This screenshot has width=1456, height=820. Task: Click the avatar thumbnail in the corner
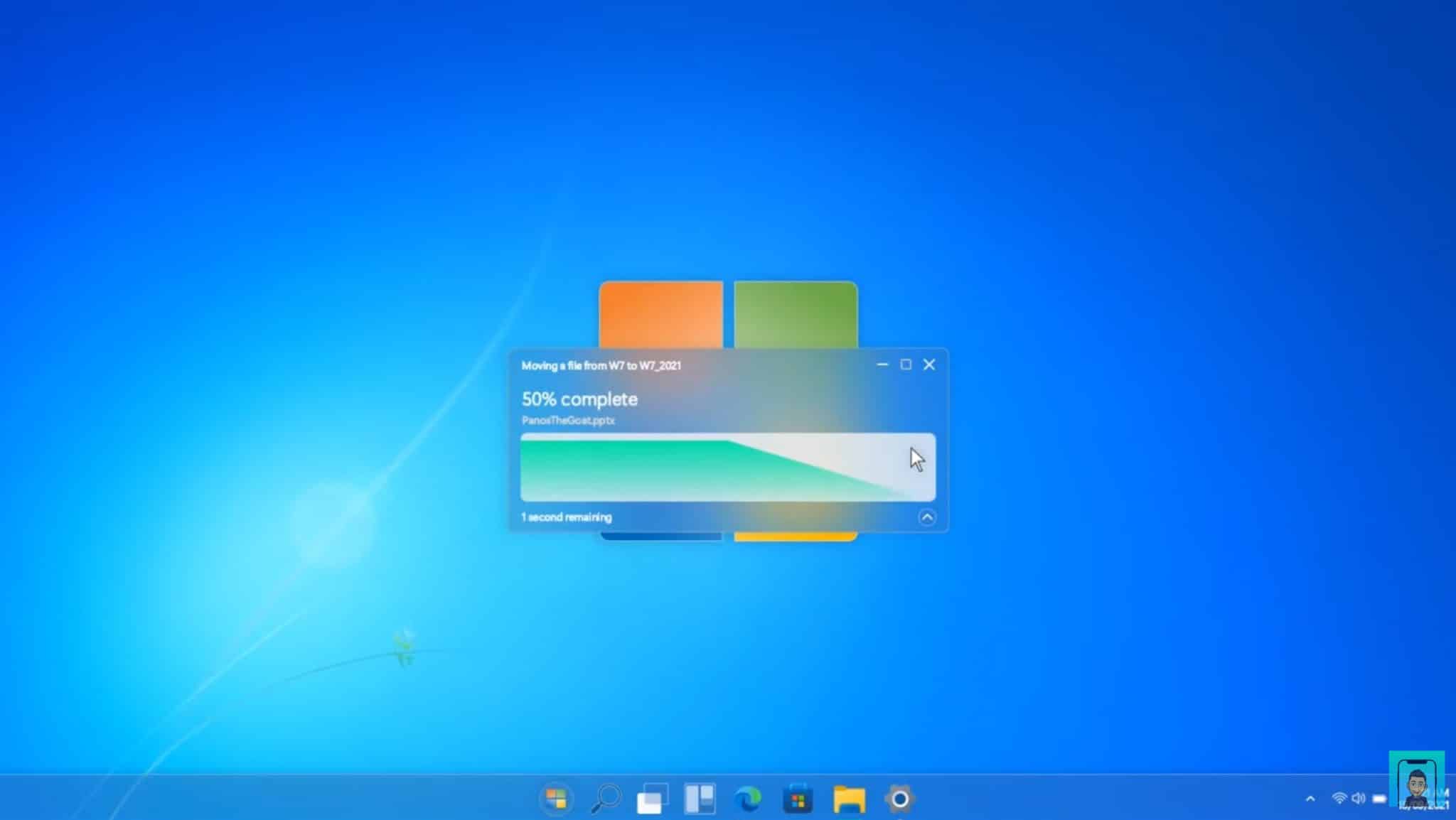point(1416,779)
